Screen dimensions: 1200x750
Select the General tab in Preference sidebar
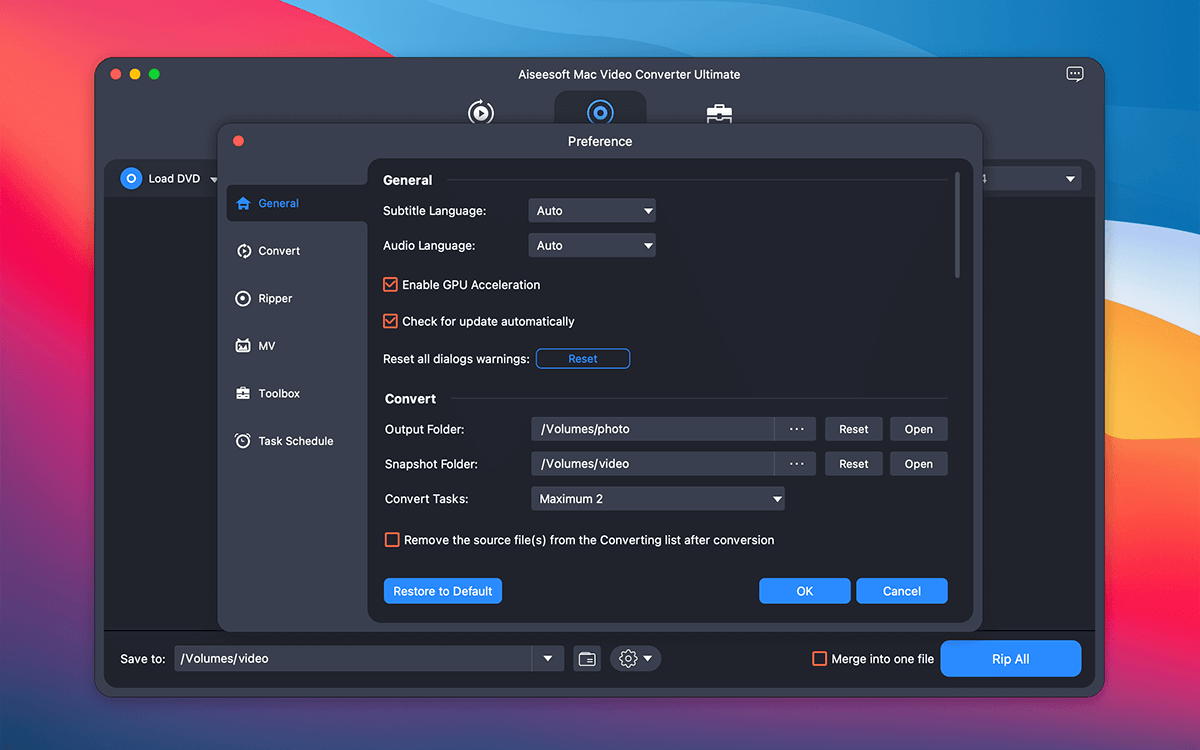(297, 203)
